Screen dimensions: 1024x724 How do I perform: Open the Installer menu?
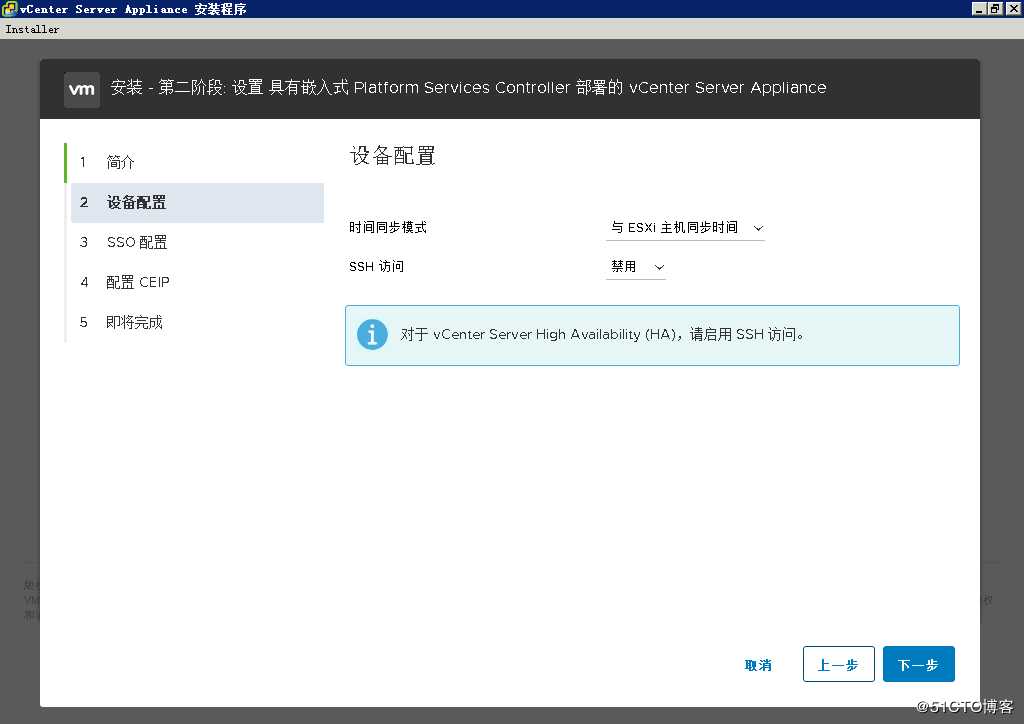tap(32, 29)
